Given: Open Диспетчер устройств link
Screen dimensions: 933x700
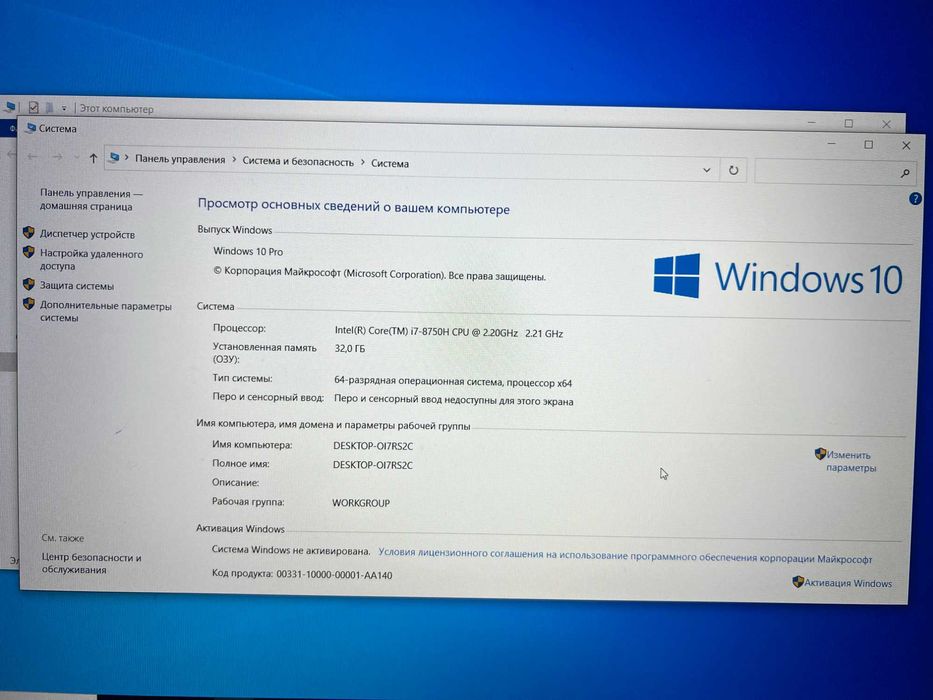Looking at the screenshot, I should 87,235.
